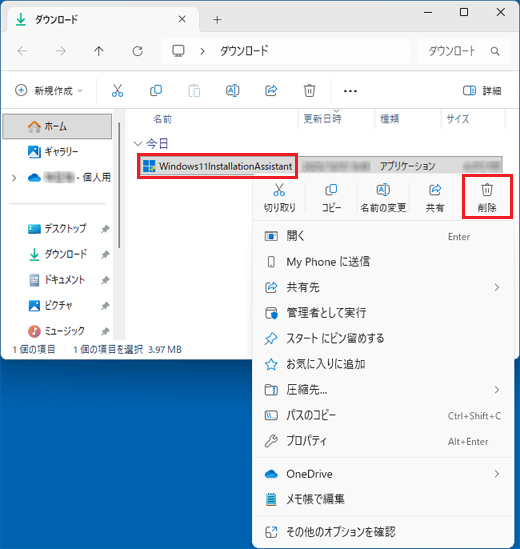
Task: Click the Rename icon in the toolbar
Action: [233, 91]
